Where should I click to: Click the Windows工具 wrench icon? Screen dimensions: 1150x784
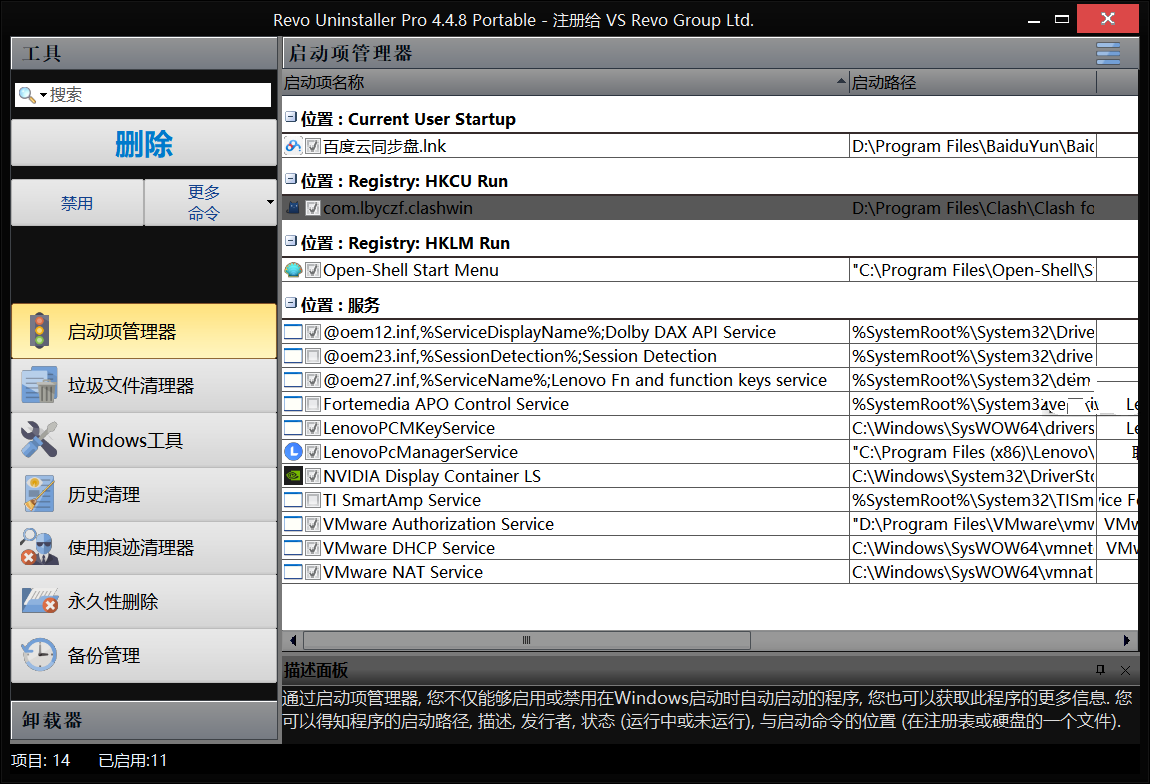(x=39, y=440)
